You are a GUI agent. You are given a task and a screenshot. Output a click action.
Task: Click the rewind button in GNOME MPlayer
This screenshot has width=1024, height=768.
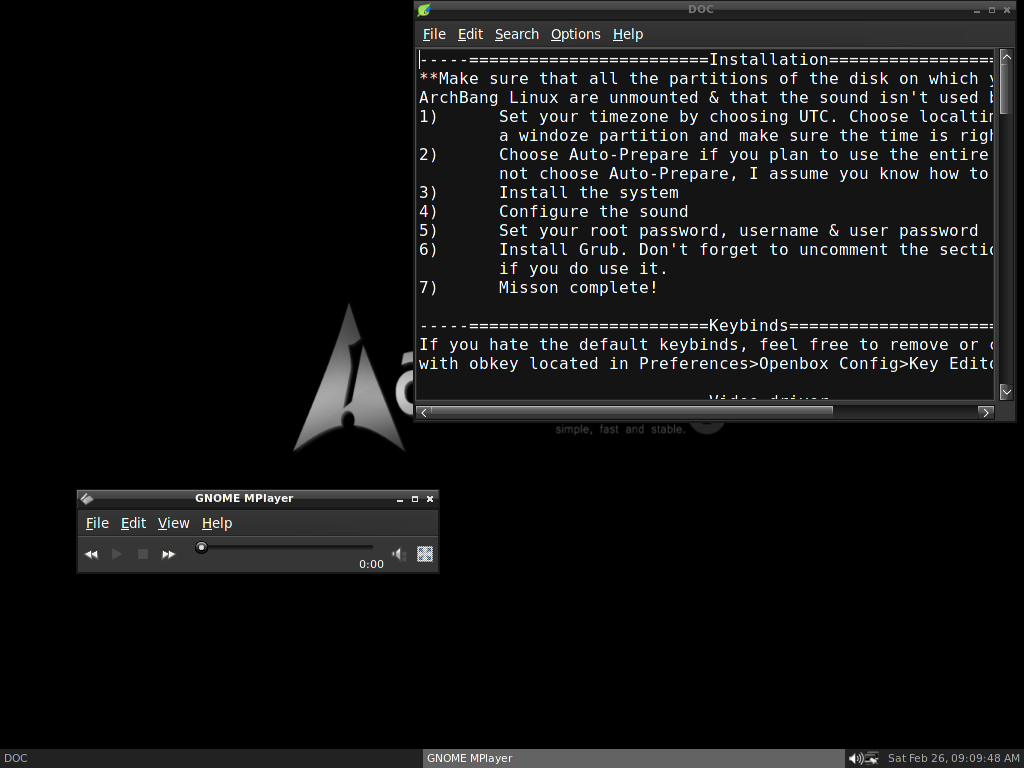[91, 554]
